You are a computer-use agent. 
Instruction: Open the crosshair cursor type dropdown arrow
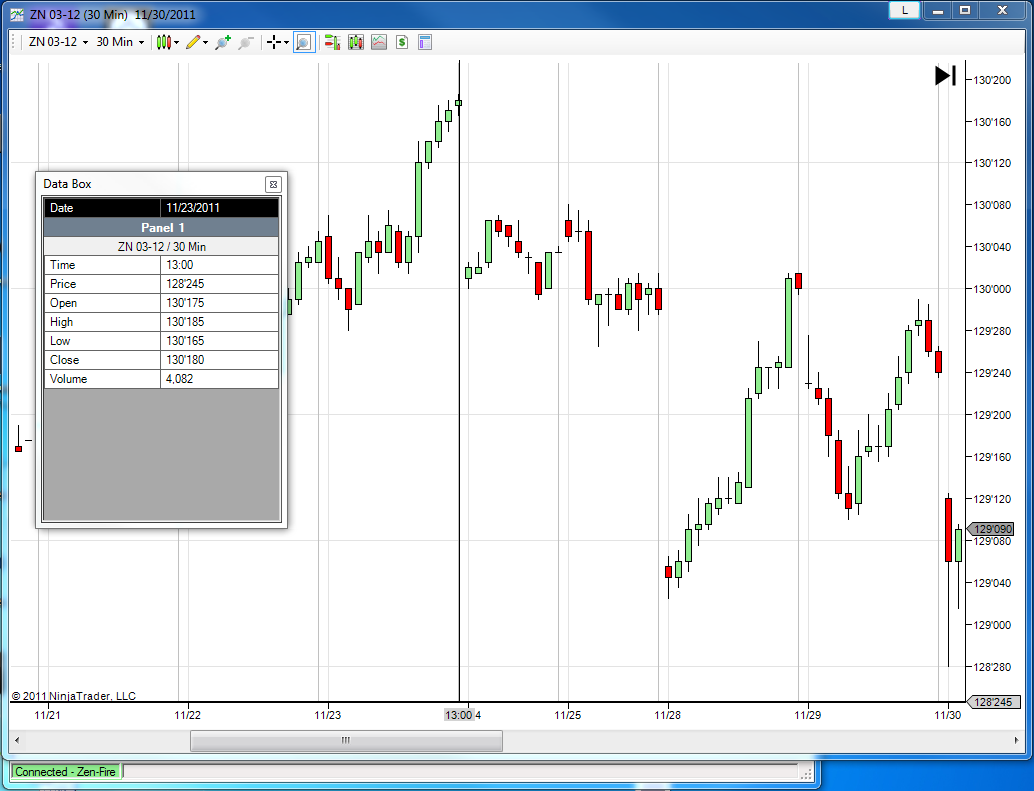(287, 42)
